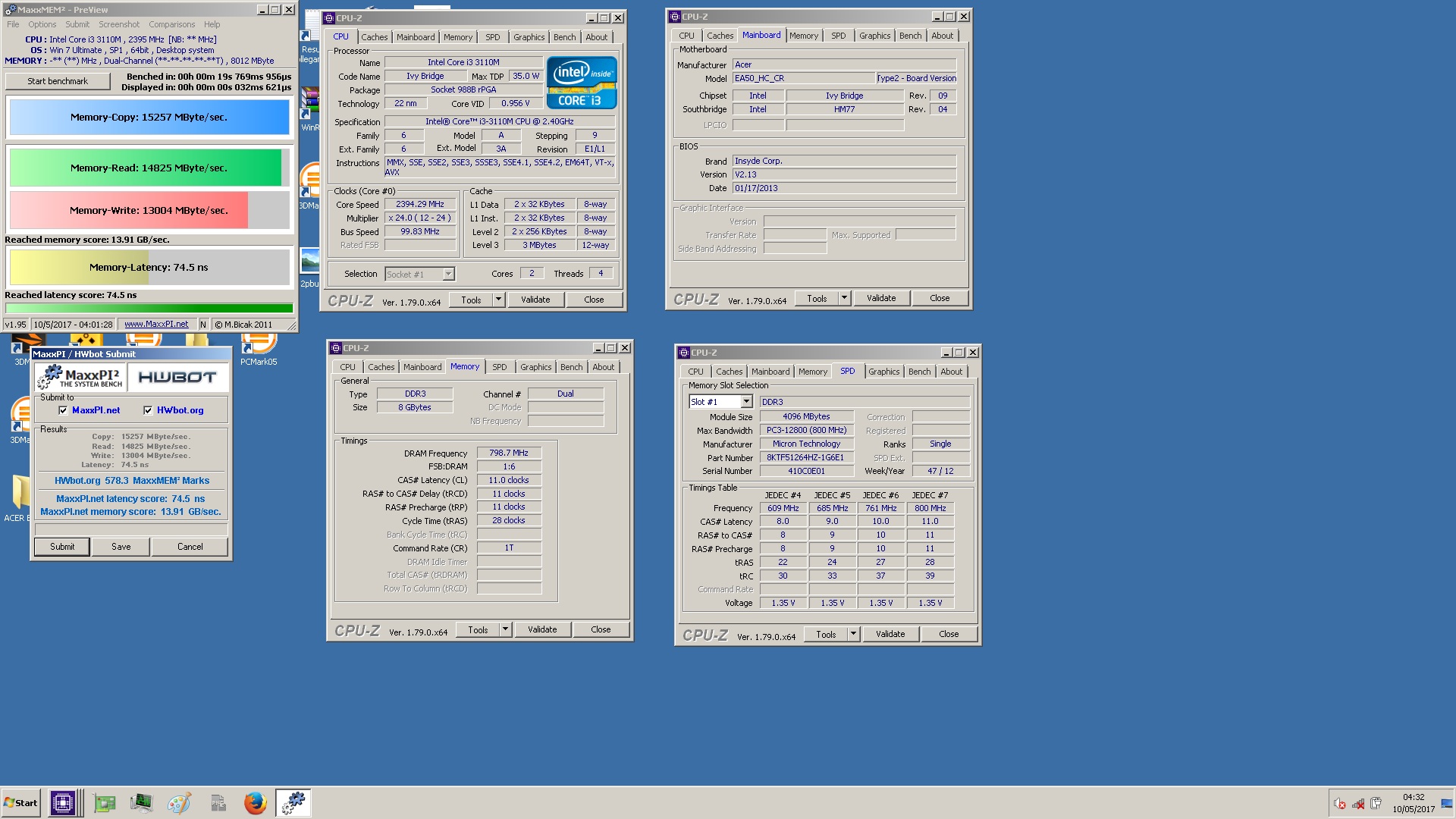This screenshot has width=1456, height=819.
Task: Switch to Bench tab in the Mainboard window
Action: click(911, 36)
